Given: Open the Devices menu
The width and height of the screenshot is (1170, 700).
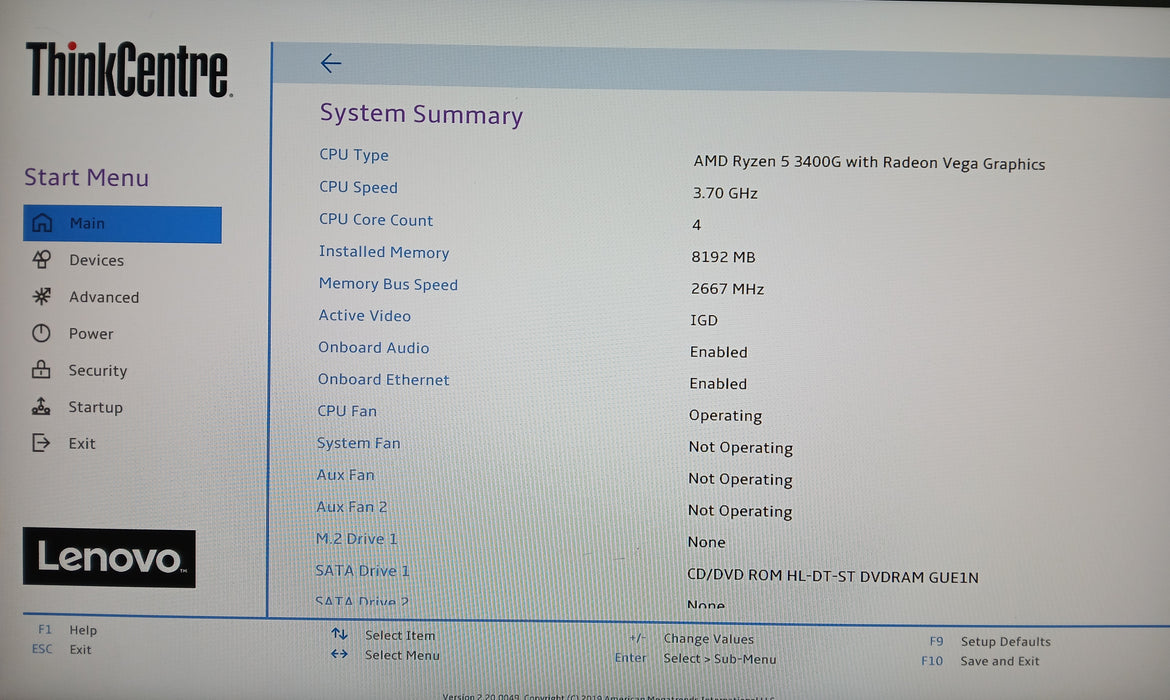Looking at the screenshot, I should [96, 260].
